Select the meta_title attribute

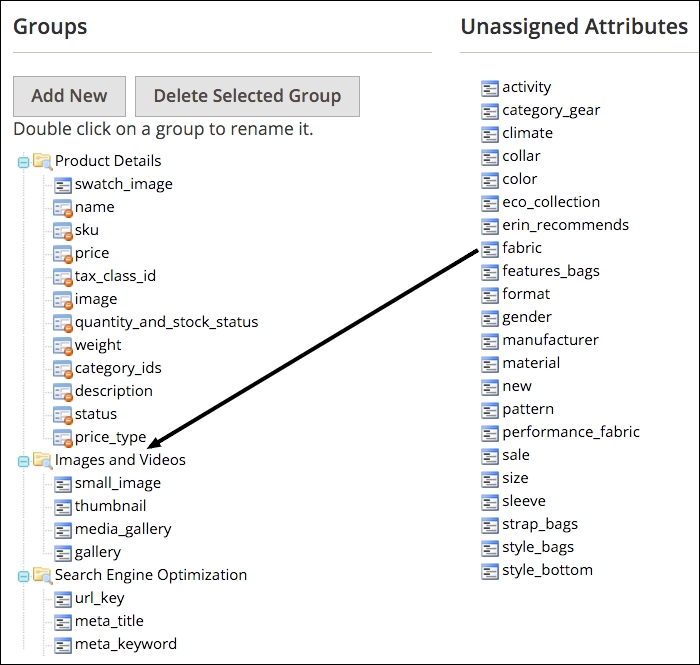click(x=109, y=621)
